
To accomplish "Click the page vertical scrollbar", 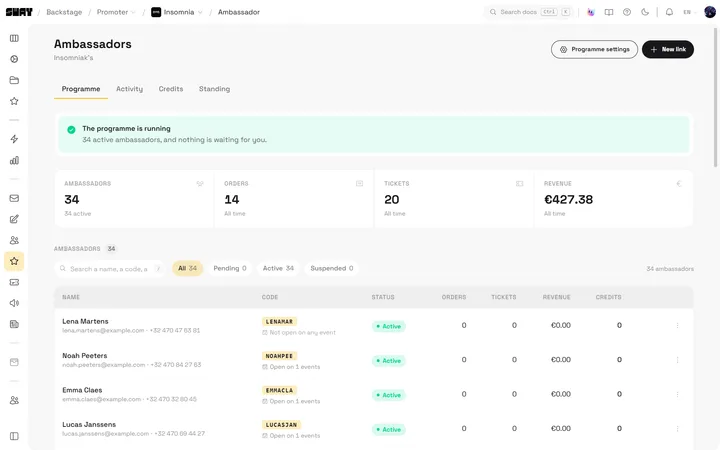I will pos(716,97).
